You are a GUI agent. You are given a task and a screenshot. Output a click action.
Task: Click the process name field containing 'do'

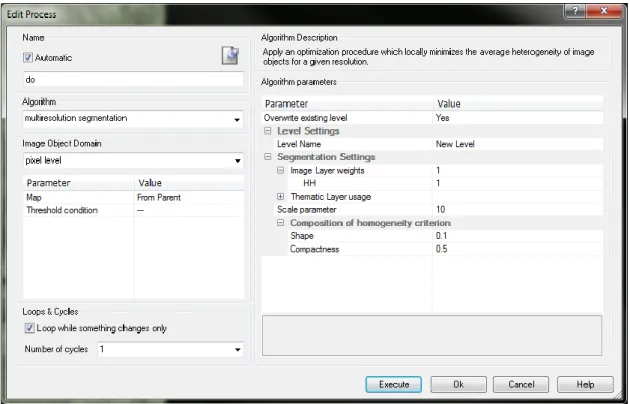133,80
